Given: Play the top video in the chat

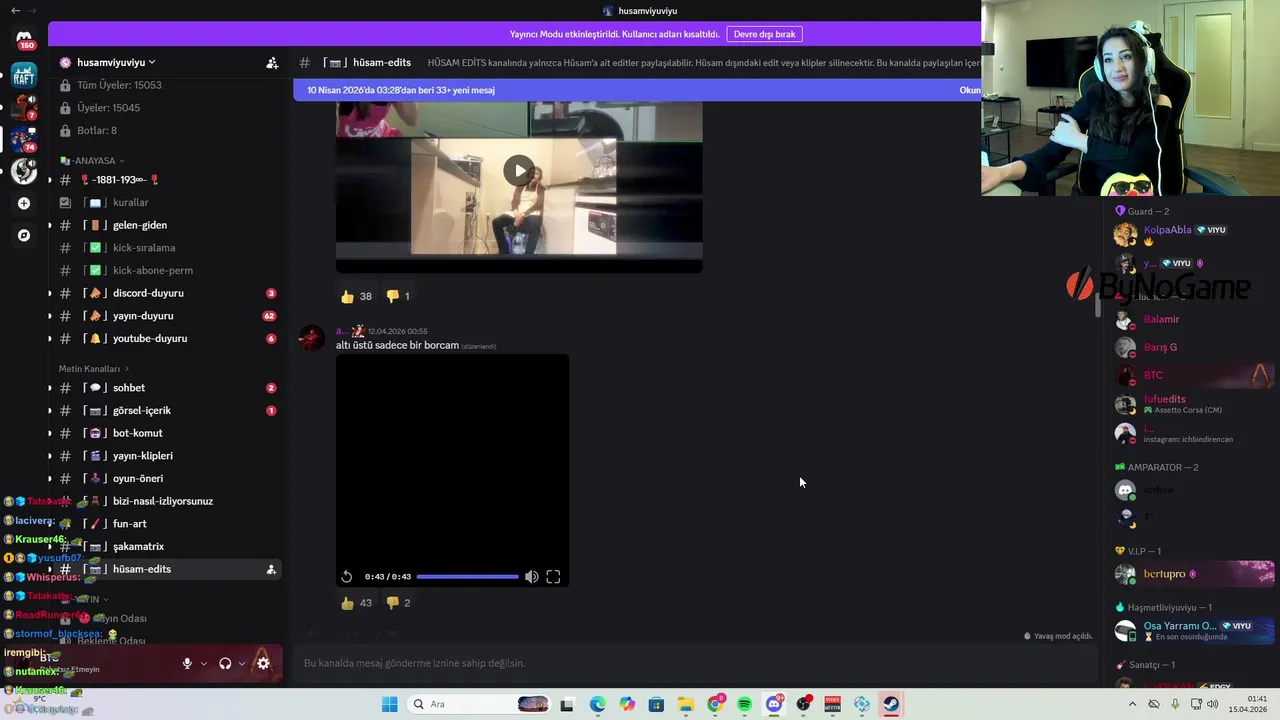Looking at the screenshot, I should tap(518, 170).
